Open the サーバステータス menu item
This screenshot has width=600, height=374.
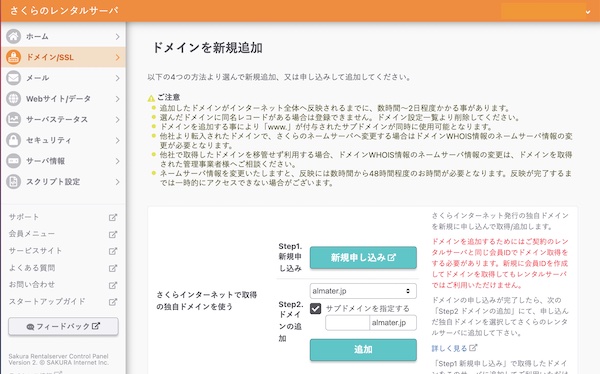coord(63,119)
